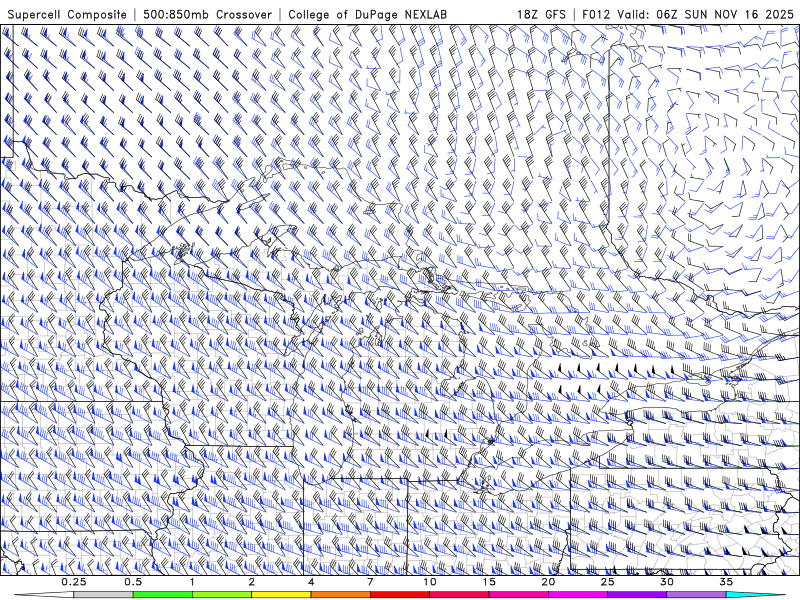Image resolution: width=800 pixels, height=600 pixels.
Task: Click the bright green segment between 0.5 and 1
Action: [163, 595]
